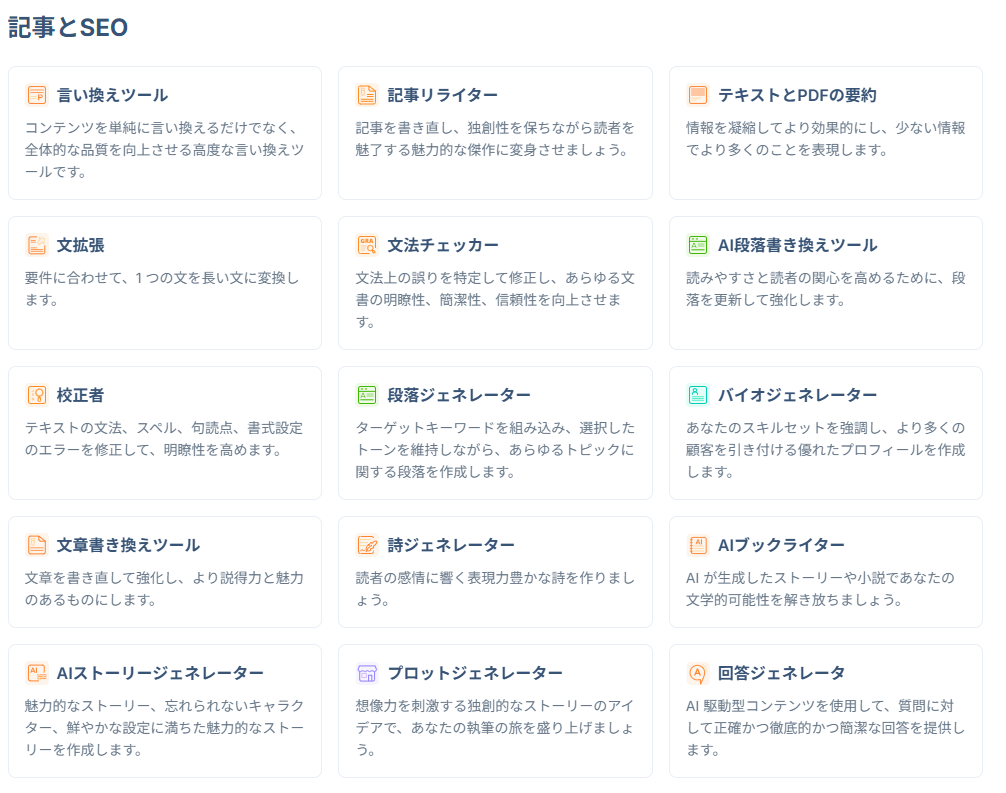Viewport: 1006px width, 793px height.
Task: Open the AIブックライター icon
Action: 695,544
